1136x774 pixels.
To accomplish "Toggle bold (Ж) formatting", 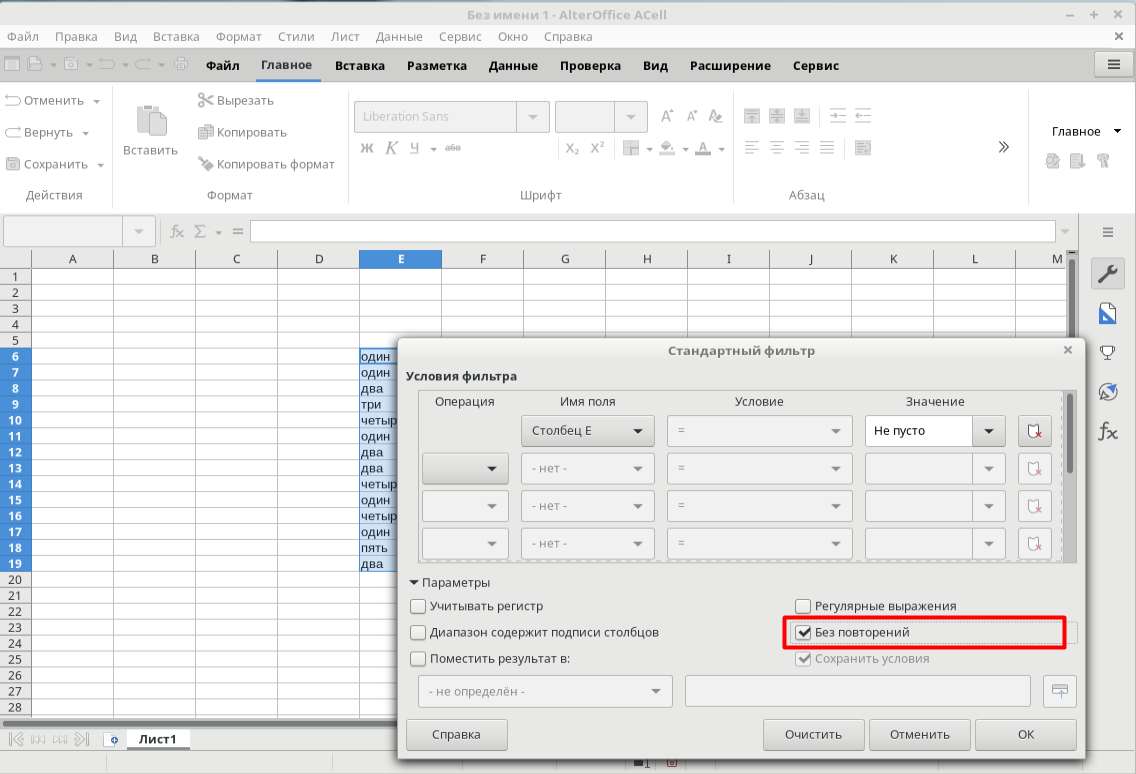I will [367, 148].
